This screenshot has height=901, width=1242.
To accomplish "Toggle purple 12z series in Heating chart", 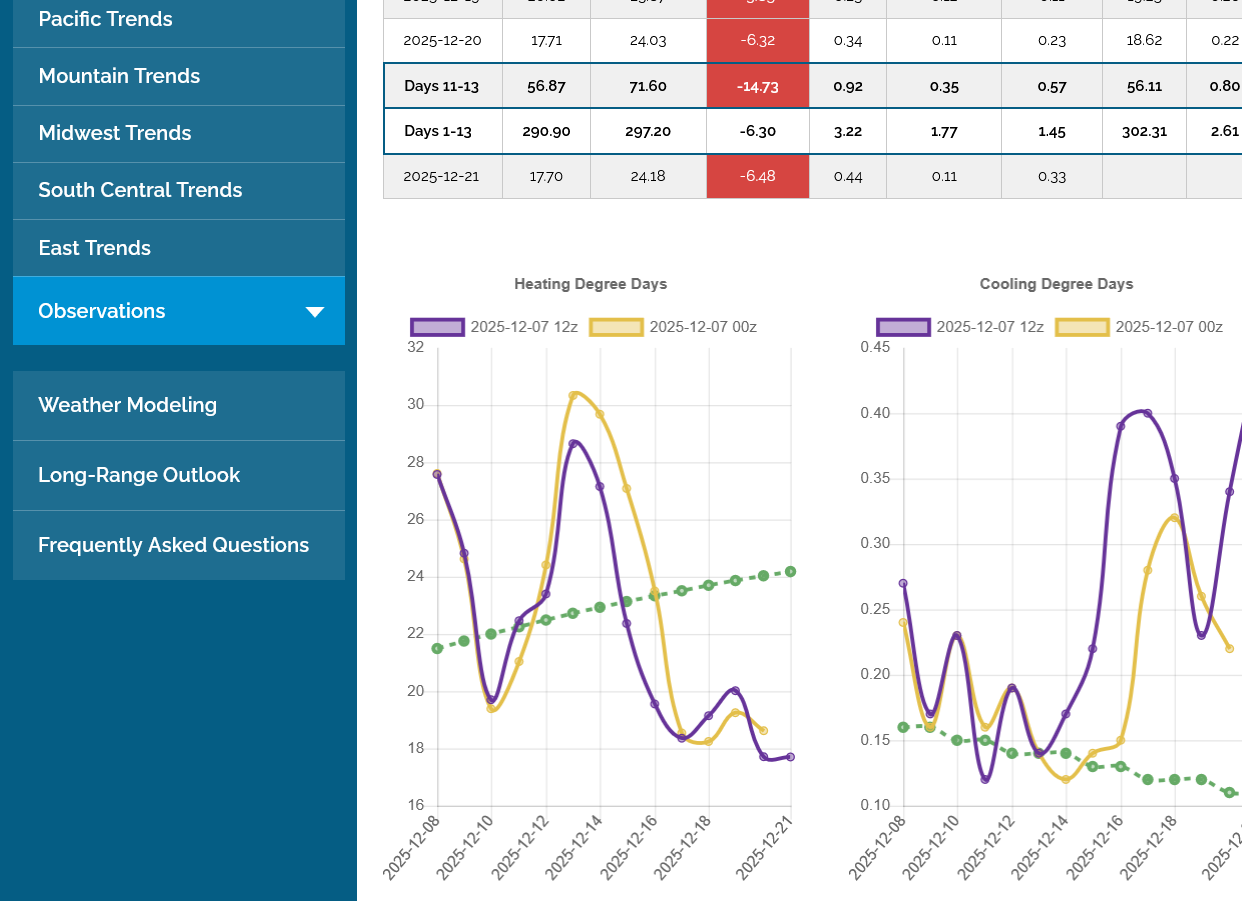I will (438, 327).
